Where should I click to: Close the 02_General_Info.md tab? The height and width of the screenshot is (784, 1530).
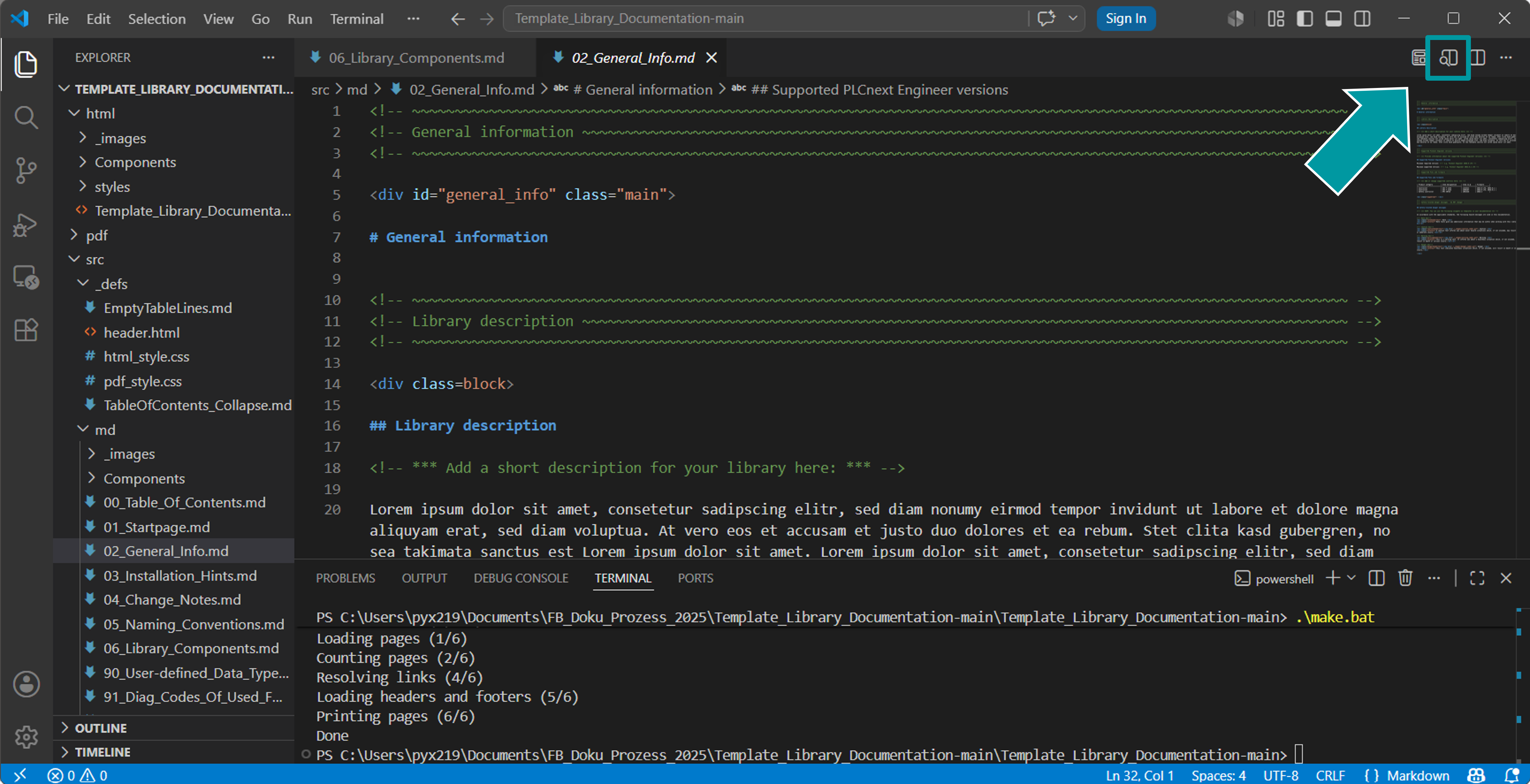711,58
